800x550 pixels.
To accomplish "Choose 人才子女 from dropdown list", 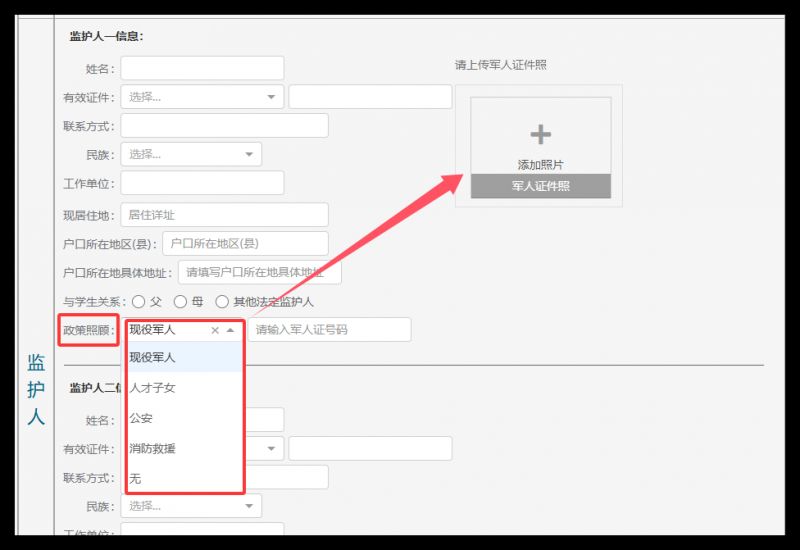I will [x=184, y=388].
